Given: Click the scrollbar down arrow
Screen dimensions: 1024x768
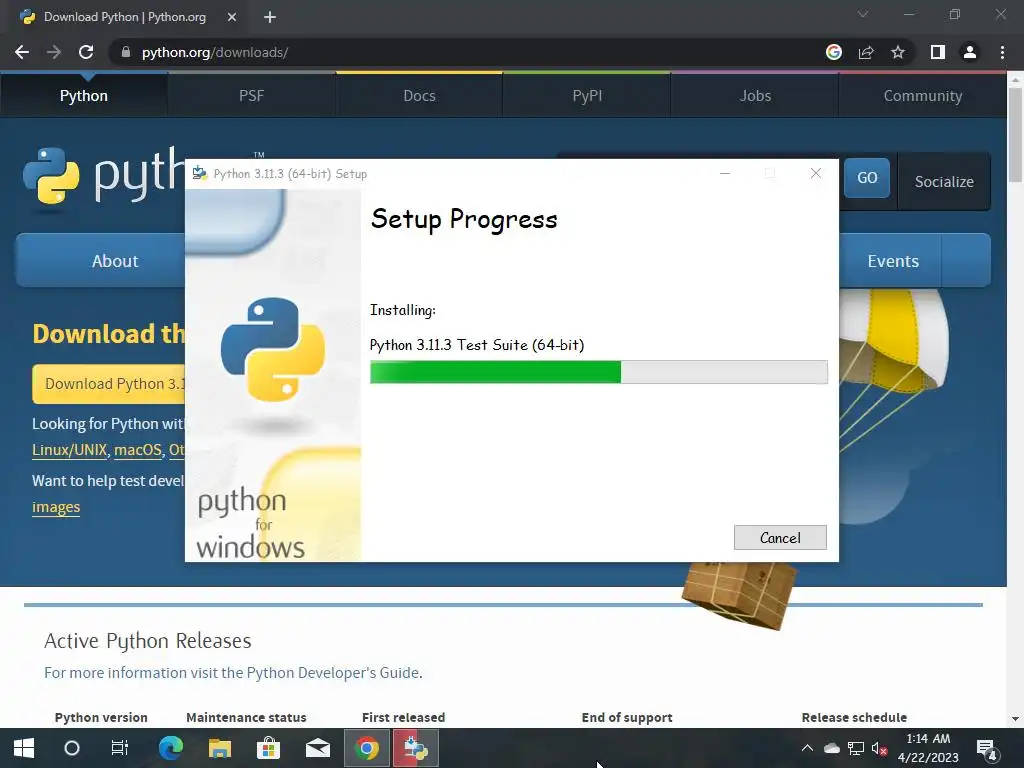Looking at the screenshot, I should coord(1015,719).
